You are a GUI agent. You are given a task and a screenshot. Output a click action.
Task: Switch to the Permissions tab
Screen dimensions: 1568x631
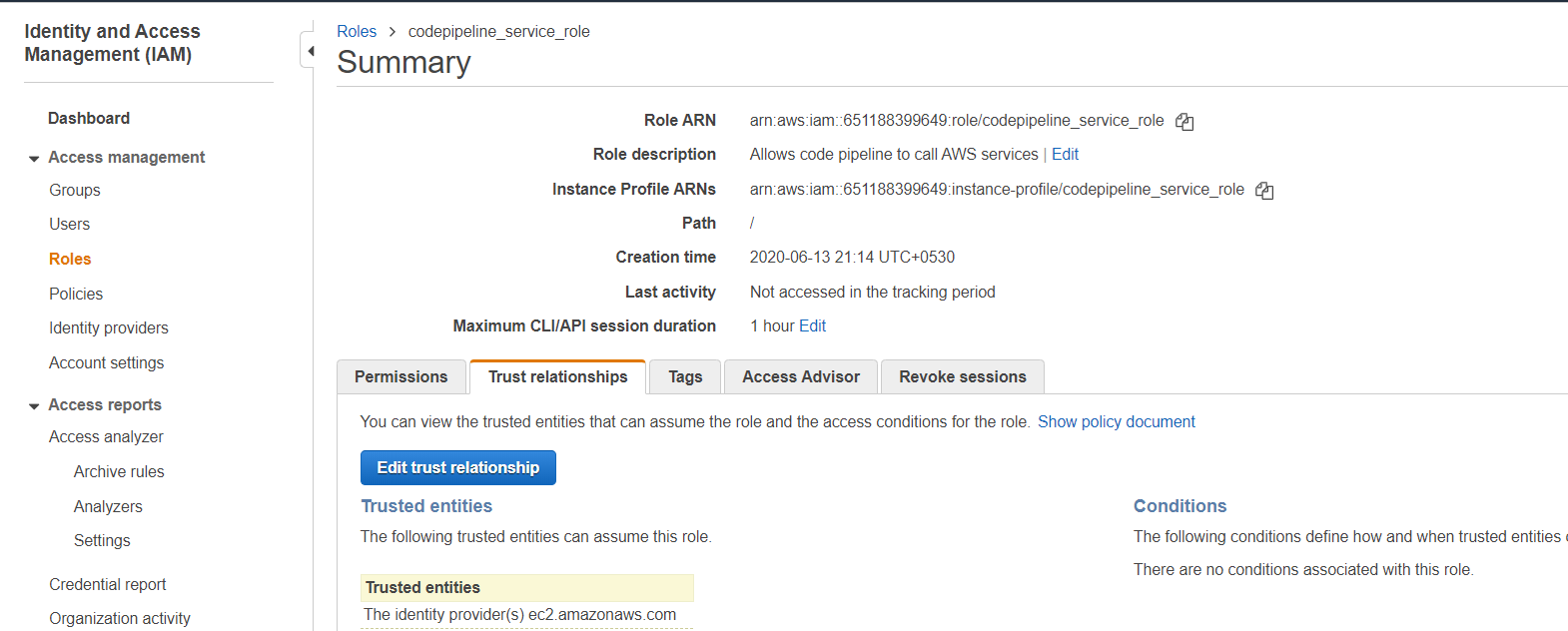pyautogui.click(x=400, y=376)
